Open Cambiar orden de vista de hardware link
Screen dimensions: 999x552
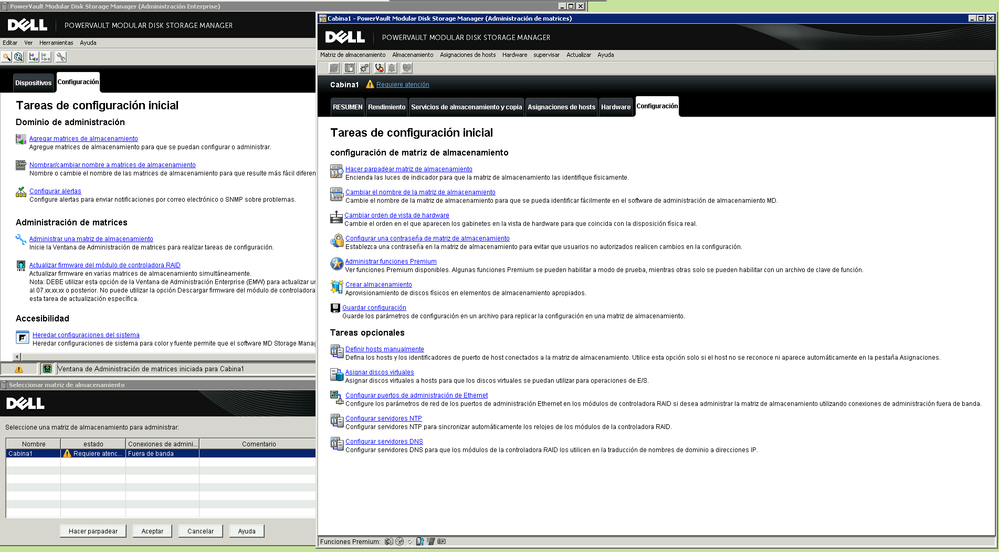(397, 215)
